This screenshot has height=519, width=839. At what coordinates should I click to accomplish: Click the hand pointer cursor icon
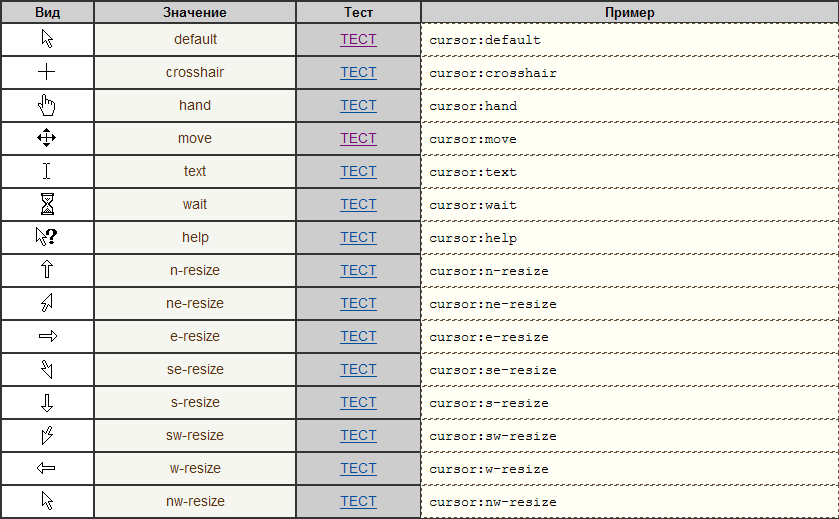coord(47,105)
